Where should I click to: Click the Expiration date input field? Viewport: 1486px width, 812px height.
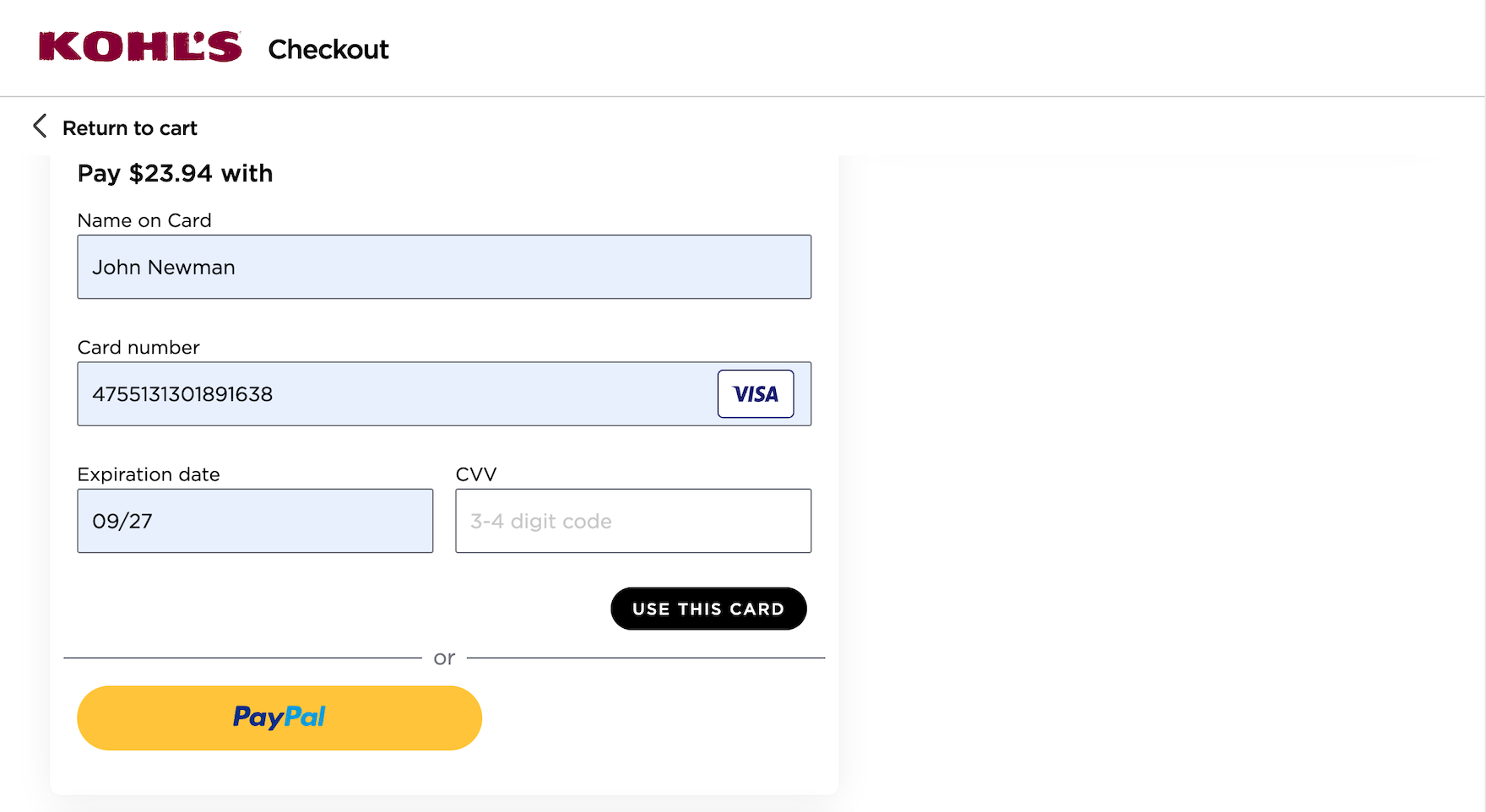pyautogui.click(x=255, y=521)
